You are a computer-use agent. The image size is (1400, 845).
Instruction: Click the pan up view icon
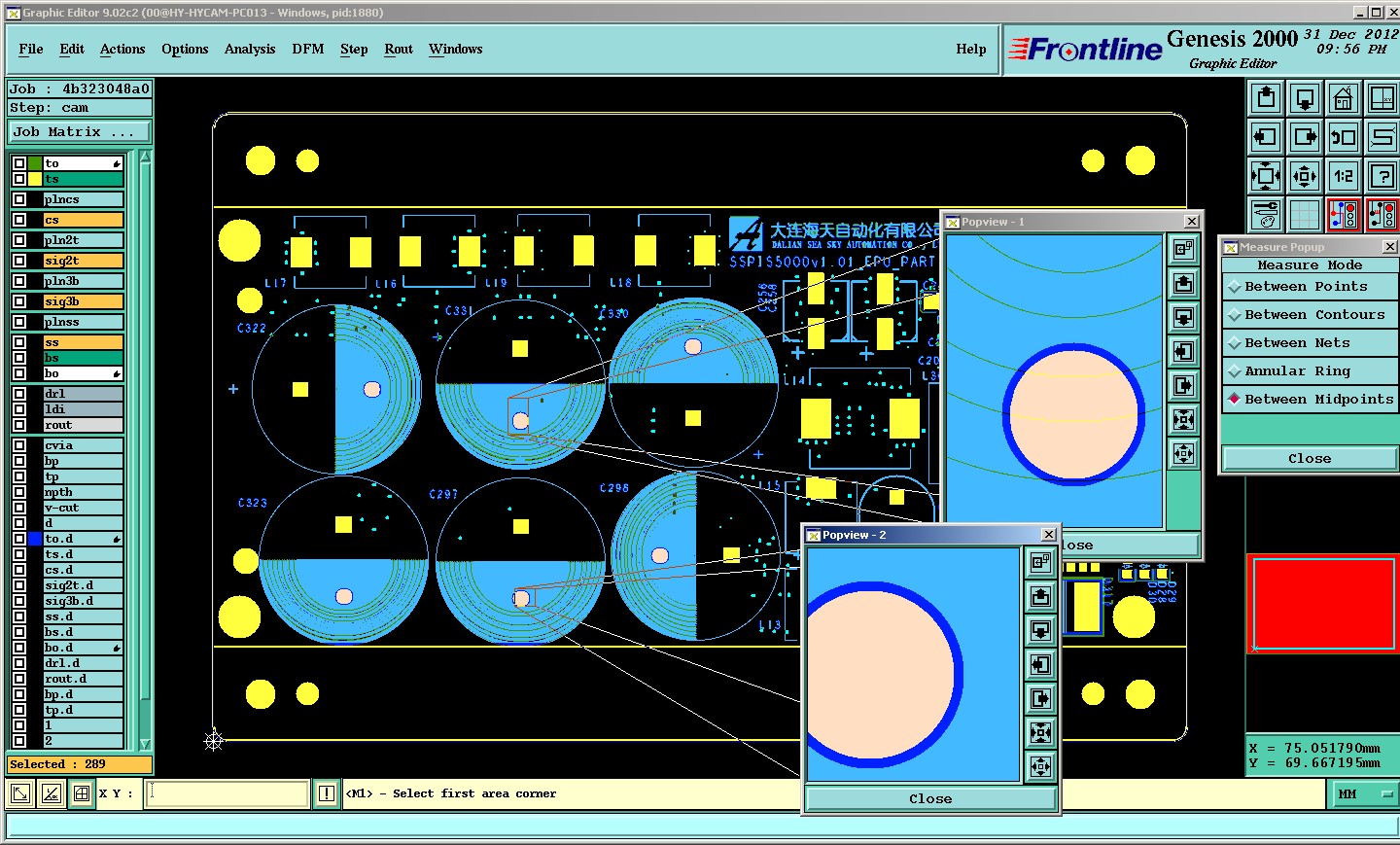tap(1266, 98)
